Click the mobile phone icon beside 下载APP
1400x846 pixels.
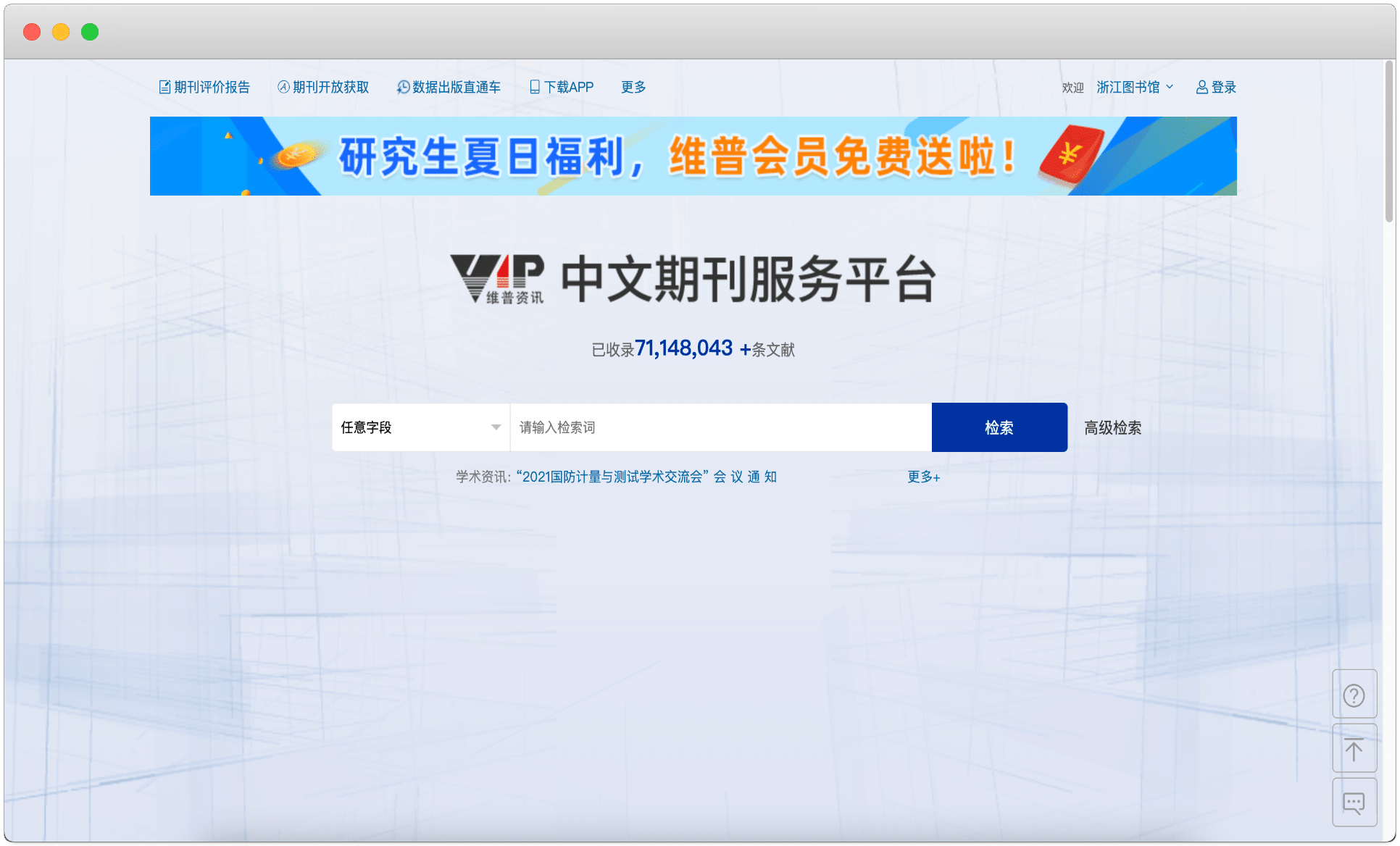[535, 87]
